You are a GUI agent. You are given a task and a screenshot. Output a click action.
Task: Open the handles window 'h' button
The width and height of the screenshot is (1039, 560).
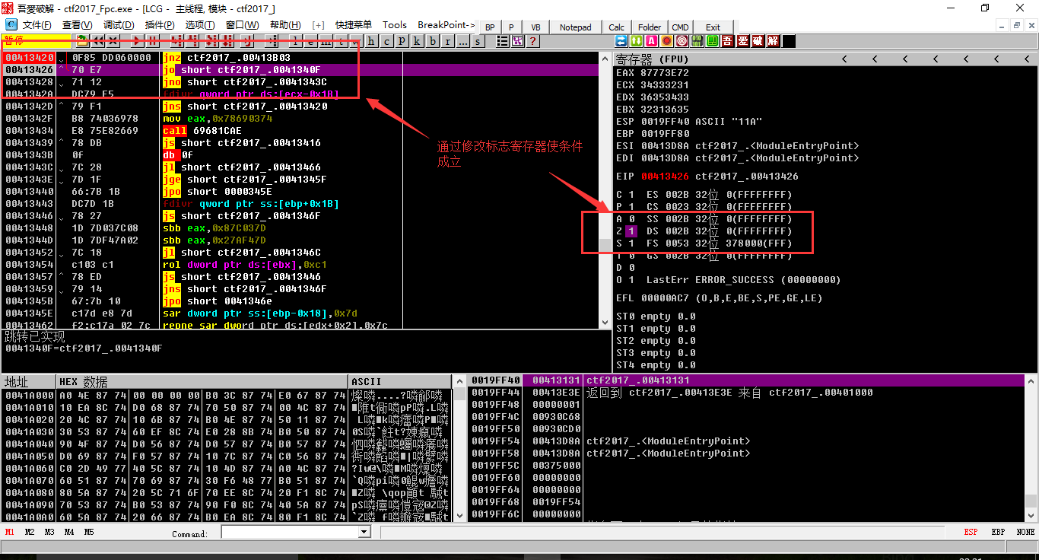(x=372, y=41)
